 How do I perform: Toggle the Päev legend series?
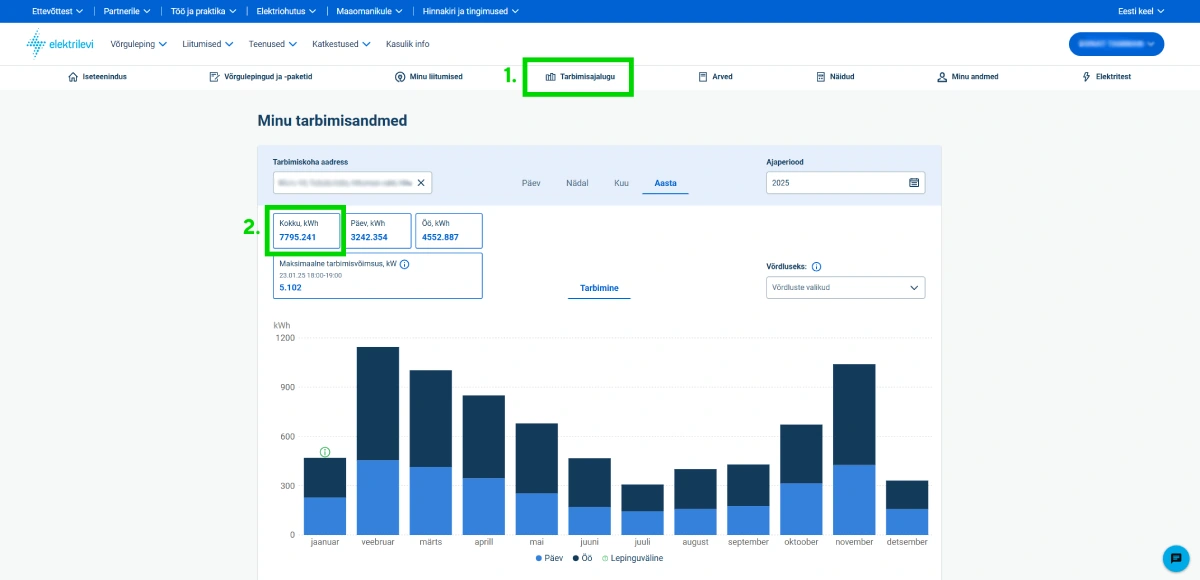point(552,558)
